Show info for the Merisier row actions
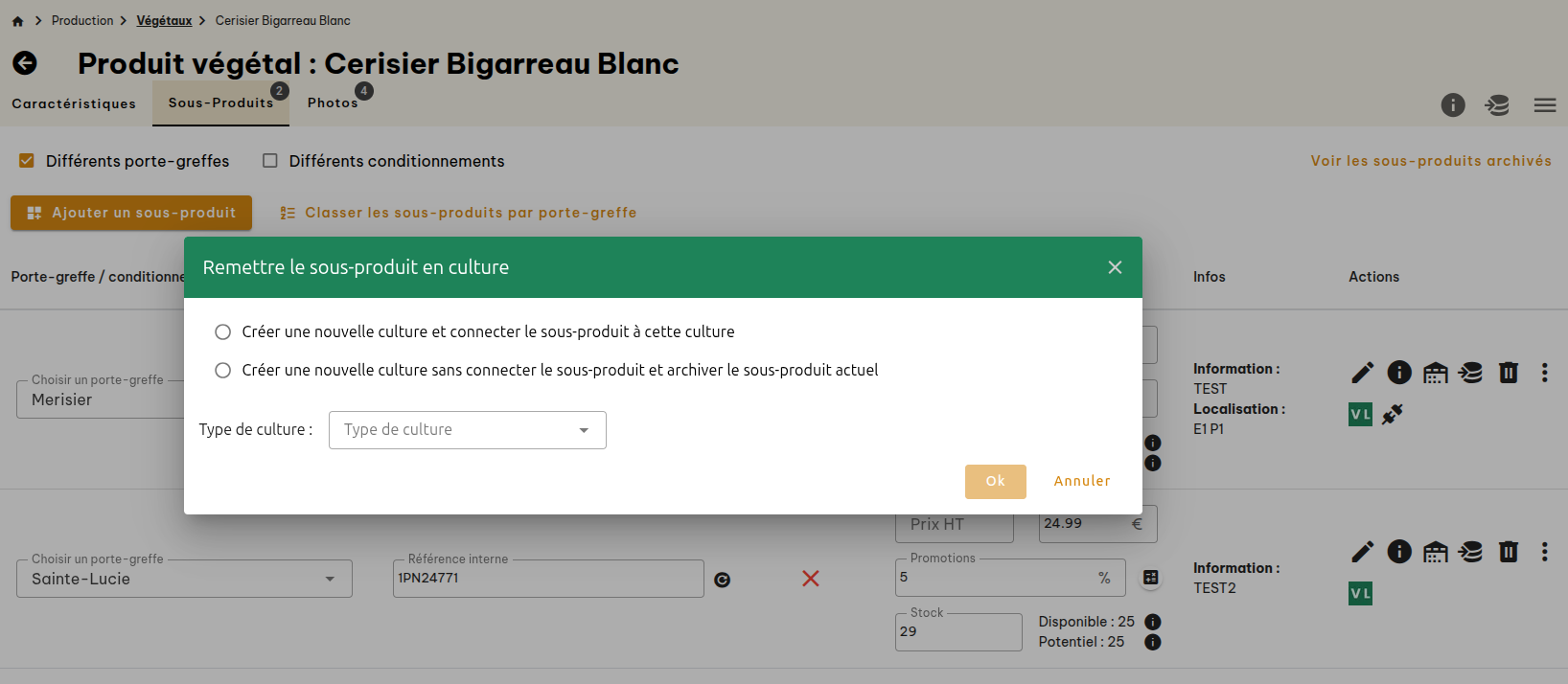Screen dimensions: 1568x684 1399,372
